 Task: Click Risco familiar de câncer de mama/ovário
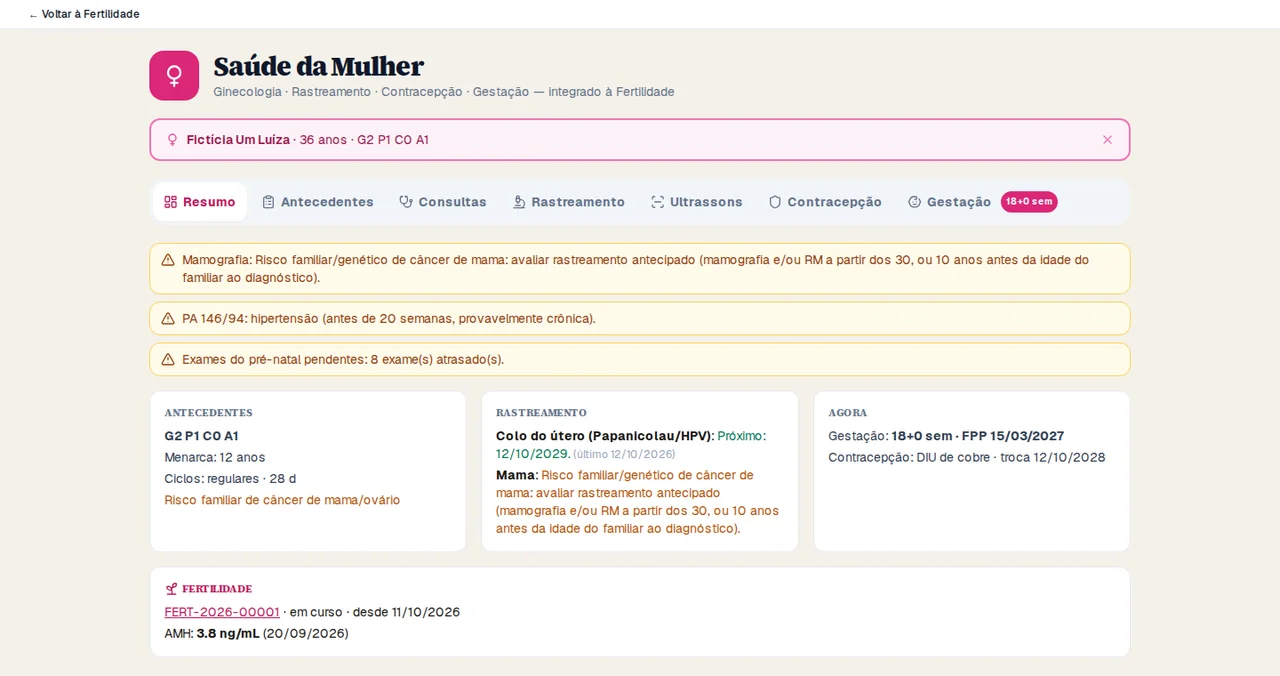282,500
